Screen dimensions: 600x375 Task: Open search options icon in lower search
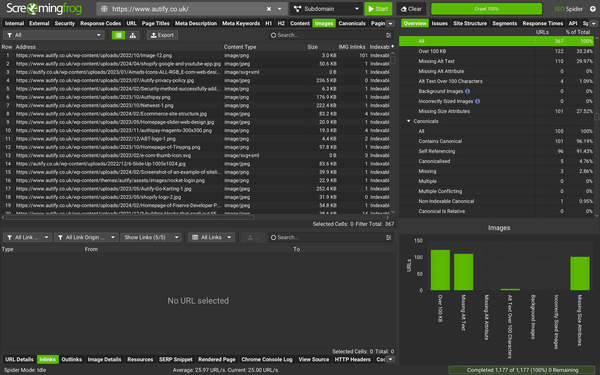(389, 238)
